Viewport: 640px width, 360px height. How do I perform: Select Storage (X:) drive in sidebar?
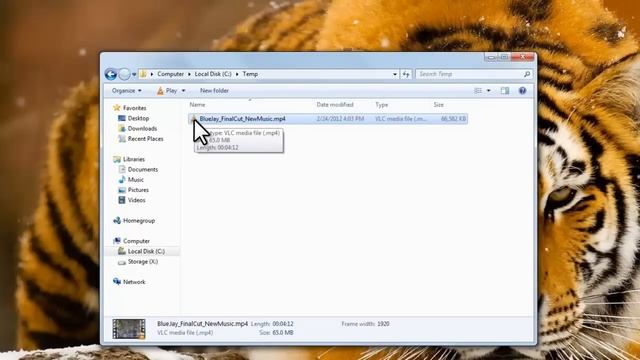[x=142, y=262]
